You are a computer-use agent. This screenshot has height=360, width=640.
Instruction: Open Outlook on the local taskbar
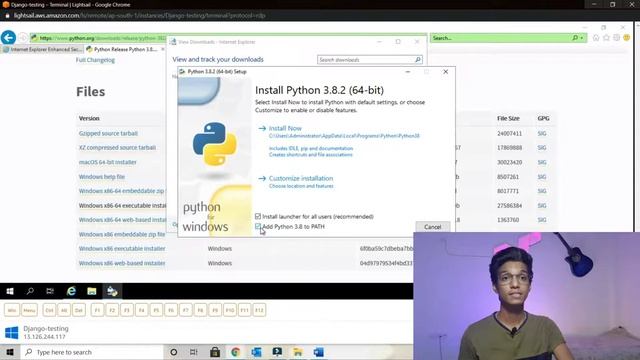click(256, 352)
